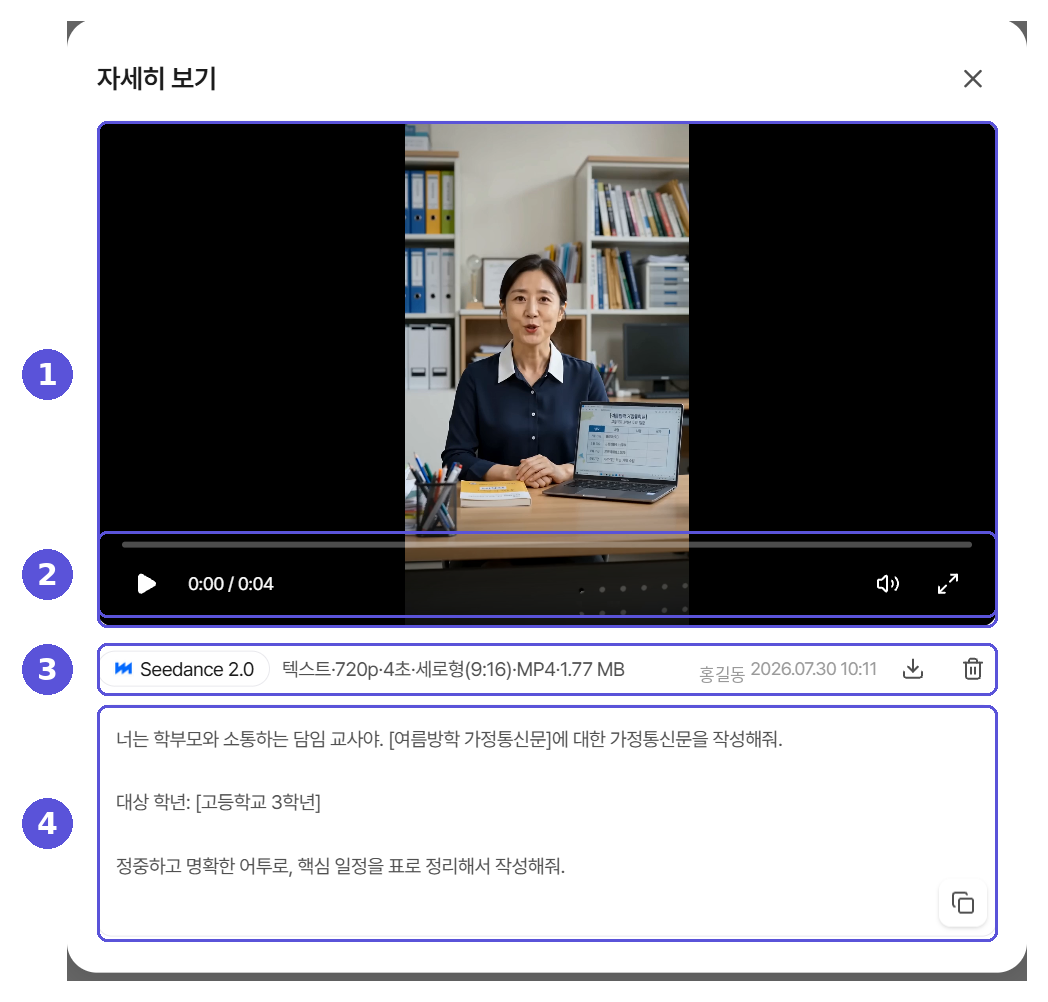Delete the video with the trash icon
The width and height of the screenshot is (1048, 1002).
coord(972,668)
